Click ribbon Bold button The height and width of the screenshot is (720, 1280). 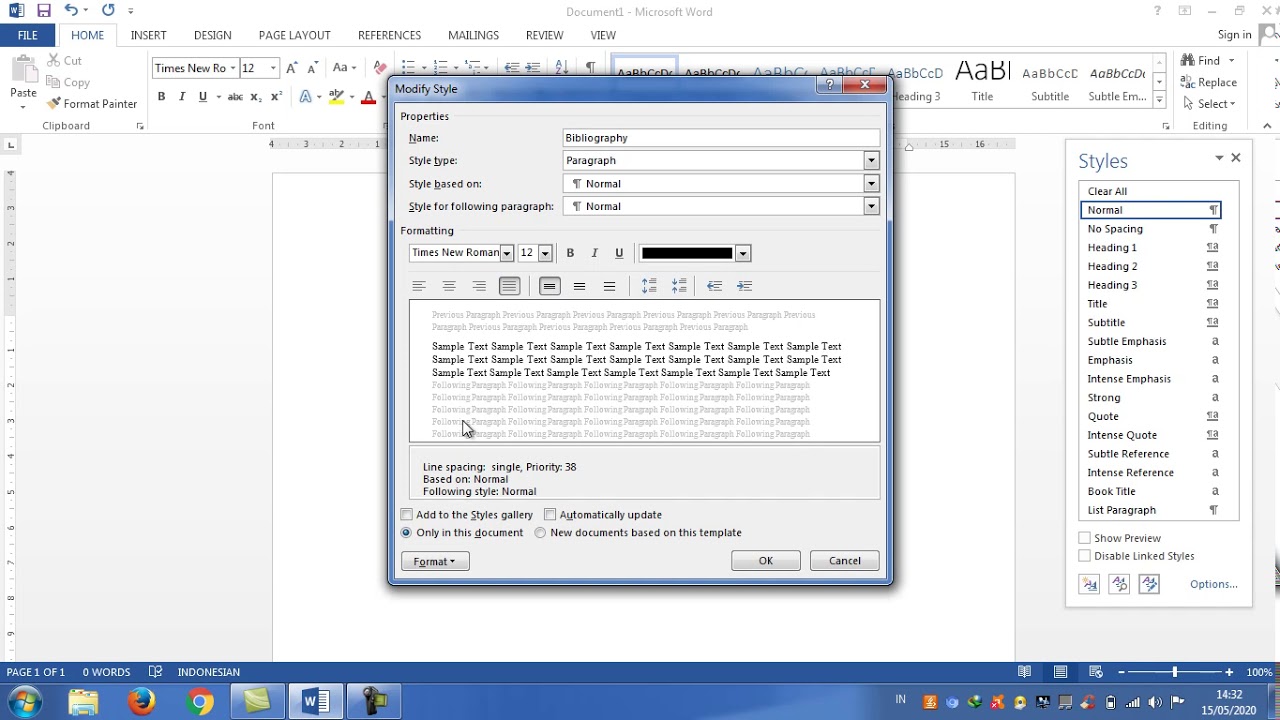[x=161, y=97]
